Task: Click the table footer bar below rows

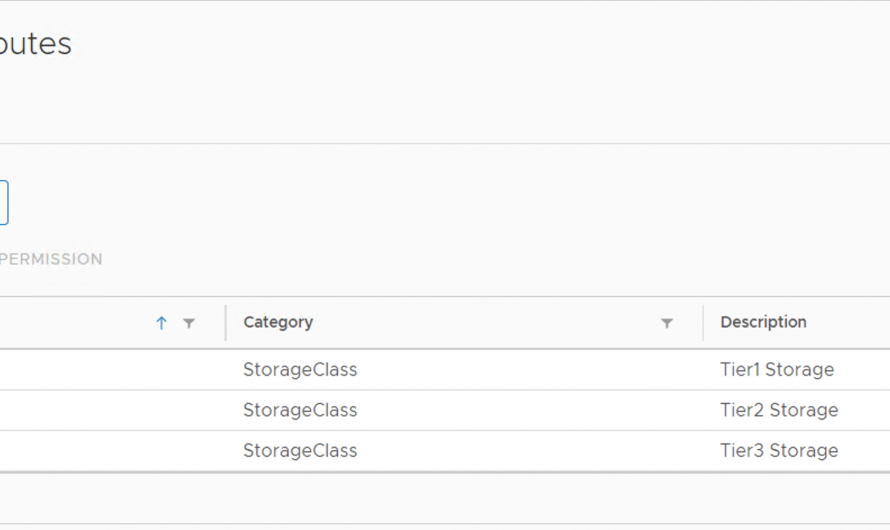Action: point(445,497)
